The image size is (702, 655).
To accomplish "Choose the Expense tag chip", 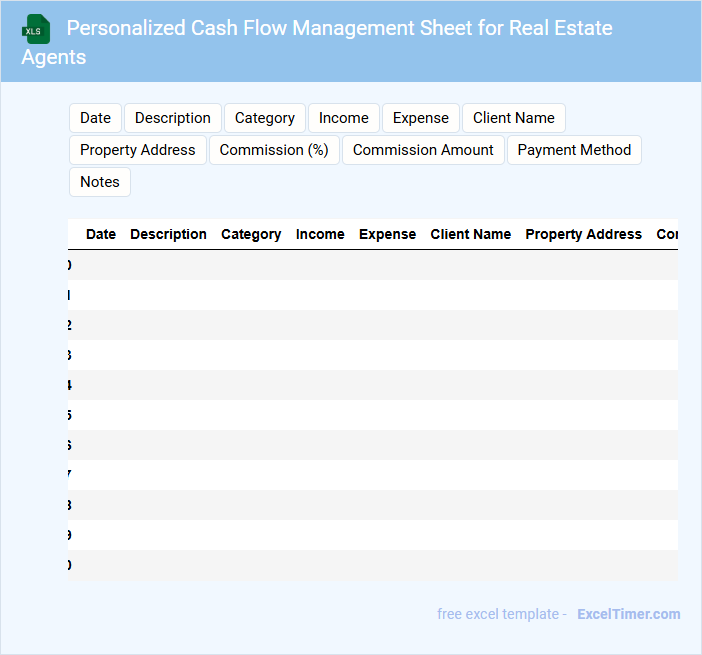I will coord(420,118).
